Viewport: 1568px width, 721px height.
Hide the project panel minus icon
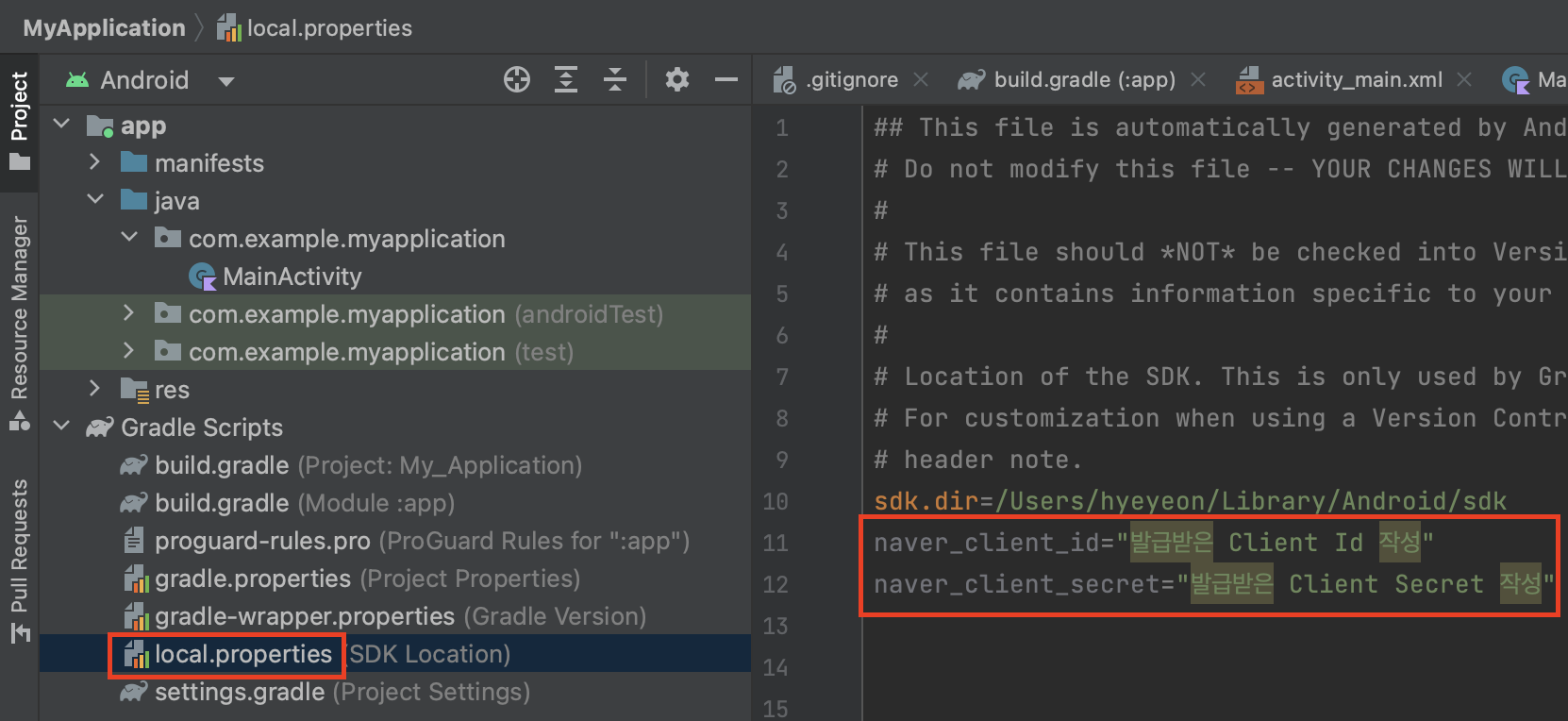(x=726, y=80)
